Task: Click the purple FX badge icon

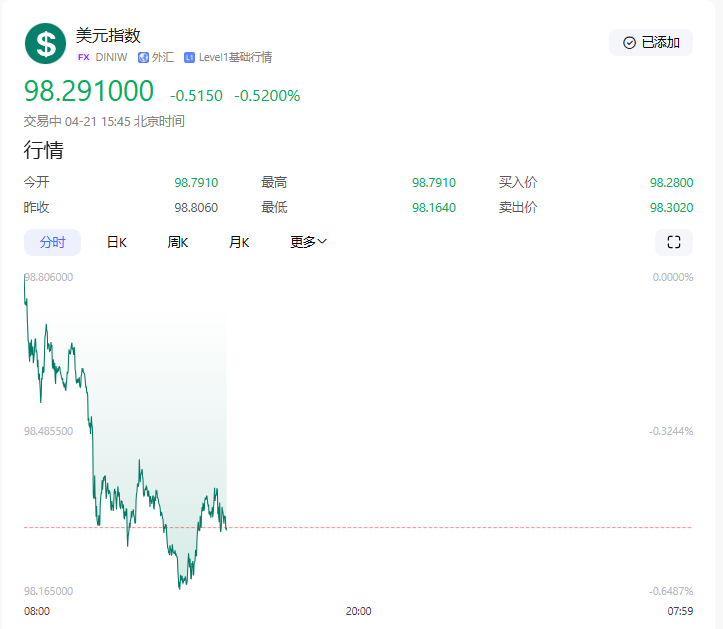Action: coord(84,57)
